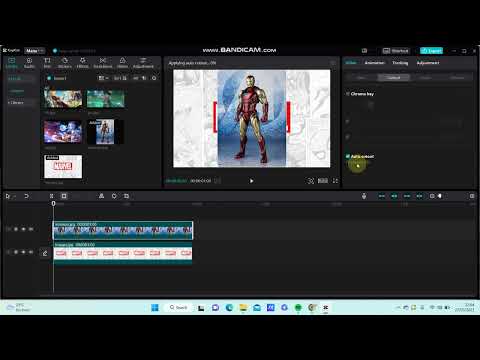Switch to the Video inspector tab

click(x=351, y=63)
